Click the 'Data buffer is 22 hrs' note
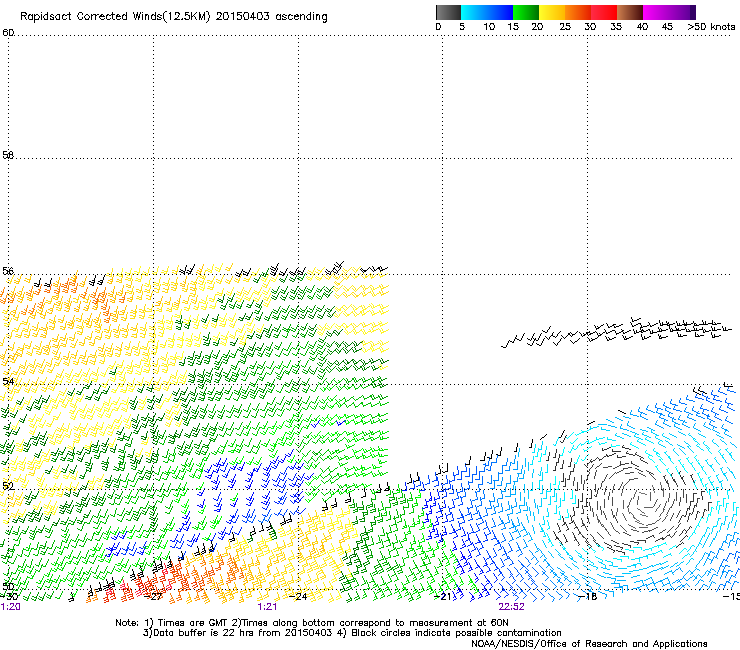740x650 pixels. [x=352, y=633]
